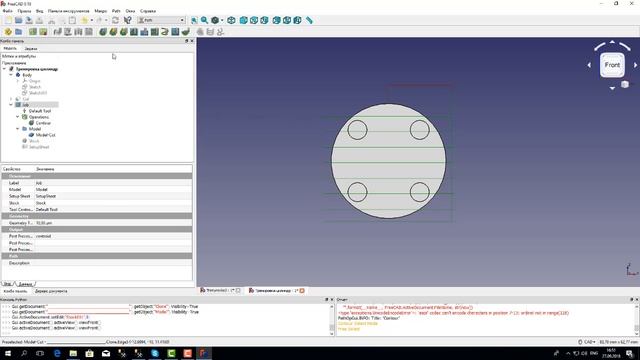This screenshot has height=360, width=640.
Task: Open the CAD navigation style dropdown
Action: click(x=587, y=342)
